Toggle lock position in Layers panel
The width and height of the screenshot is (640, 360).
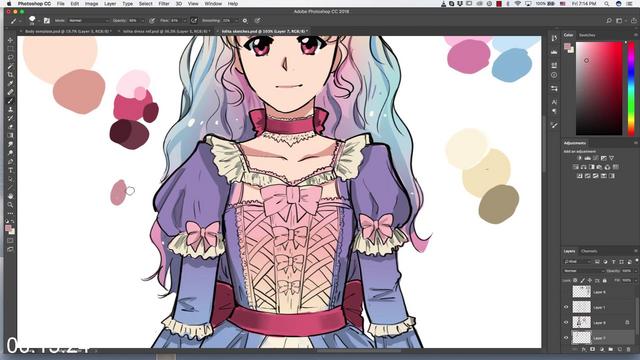590,280
